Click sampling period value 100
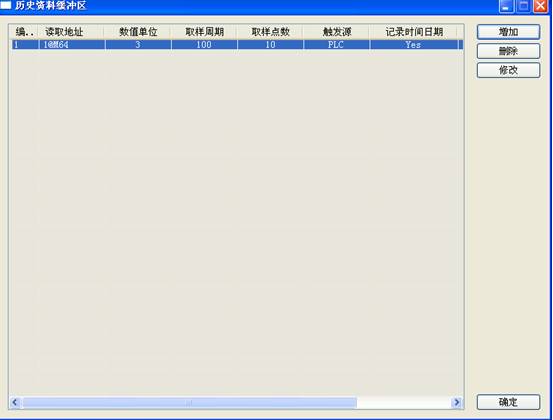553x420 pixels. pos(204,45)
